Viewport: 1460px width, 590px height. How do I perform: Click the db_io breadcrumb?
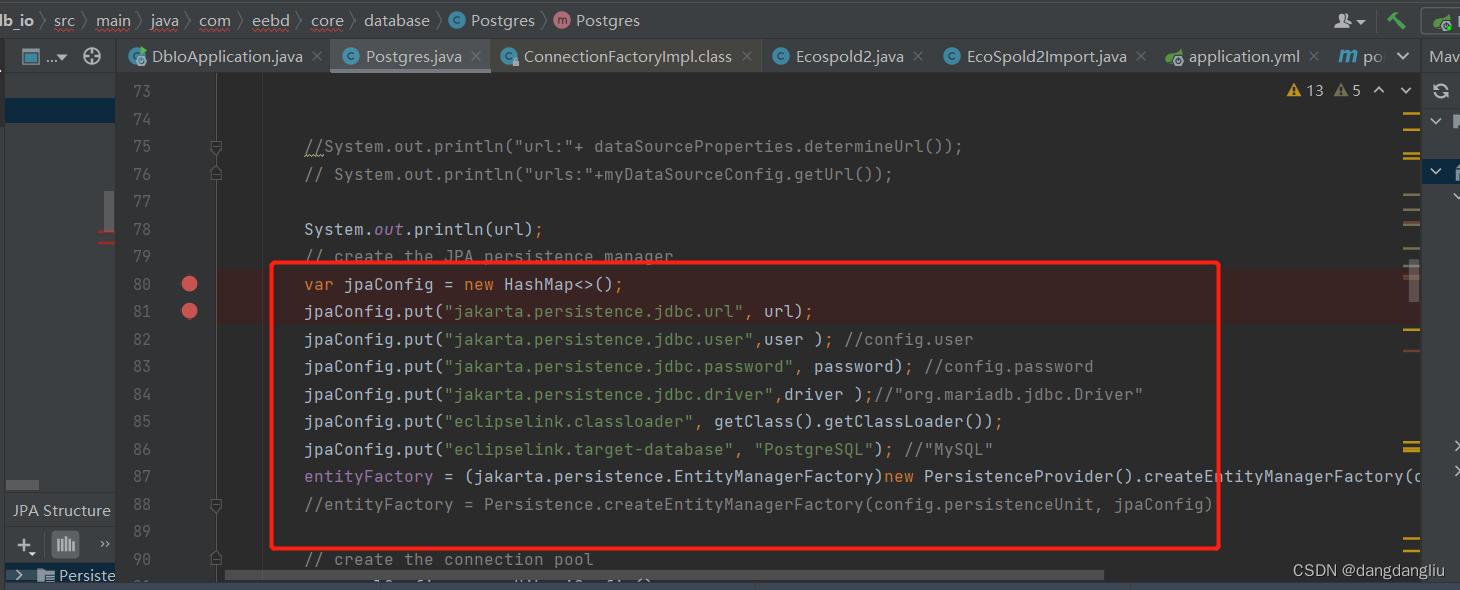coord(16,20)
